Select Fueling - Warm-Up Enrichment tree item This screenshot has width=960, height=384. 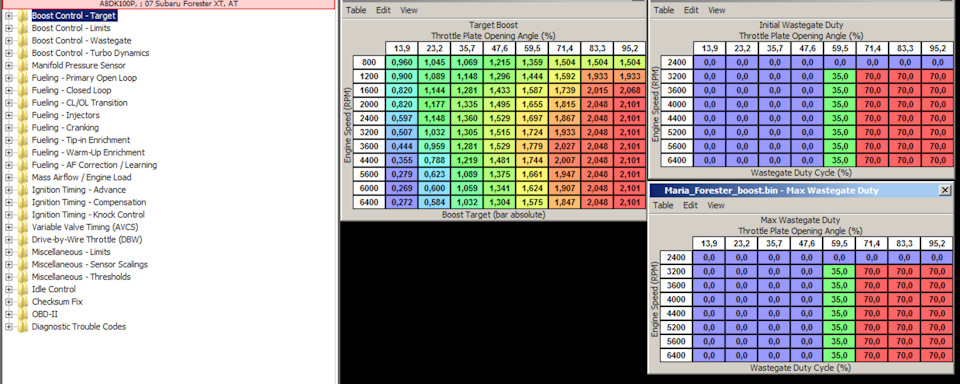point(88,152)
